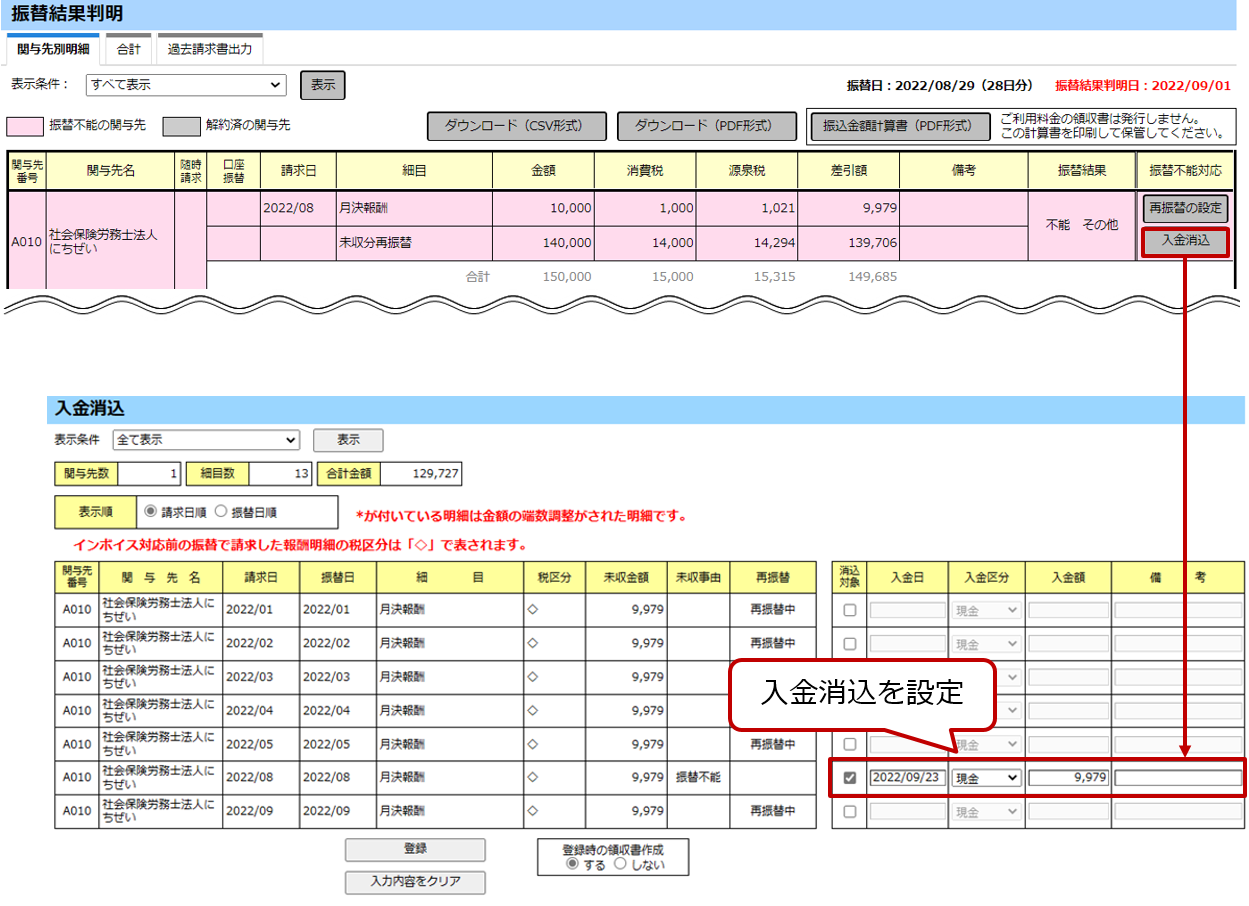Open the 全て表示 dropdown in 入金消込
The height and width of the screenshot is (906, 1249).
click(x=206, y=439)
